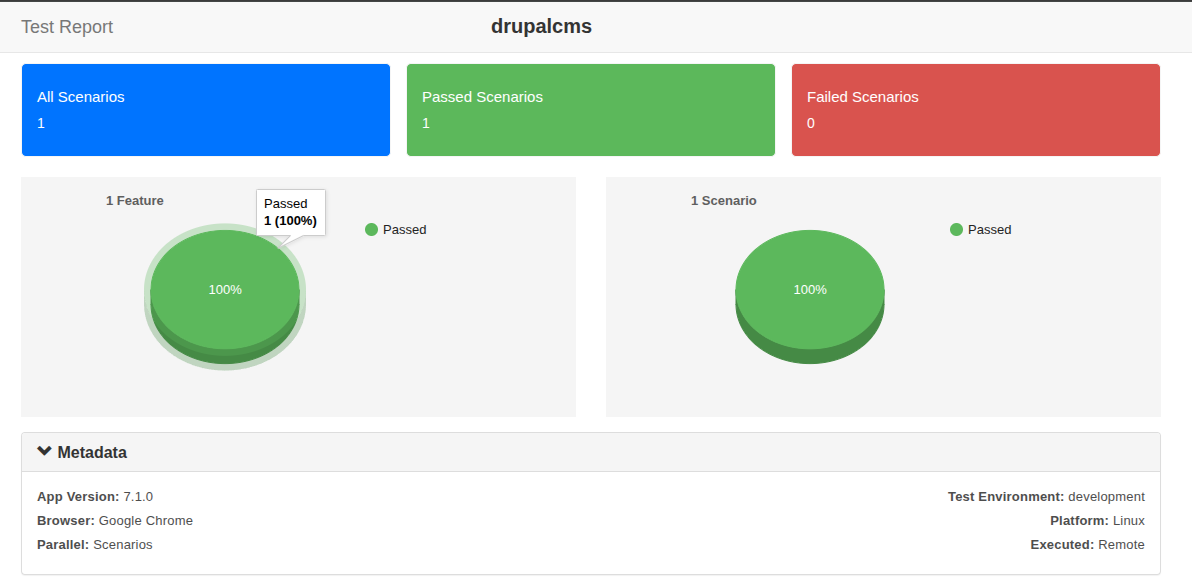Viewport: 1192px width, 584px height.
Task: Select the red Failed Scenarios card
Action: [975, 110]
